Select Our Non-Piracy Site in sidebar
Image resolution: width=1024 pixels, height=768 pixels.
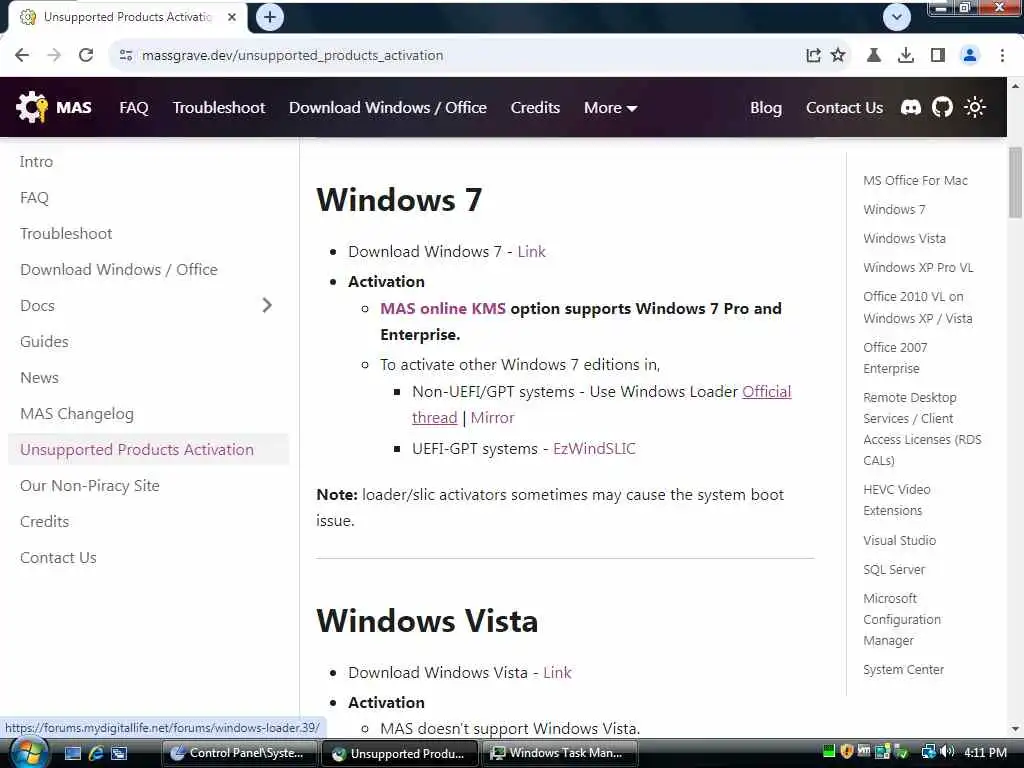(x=90, y=486)
